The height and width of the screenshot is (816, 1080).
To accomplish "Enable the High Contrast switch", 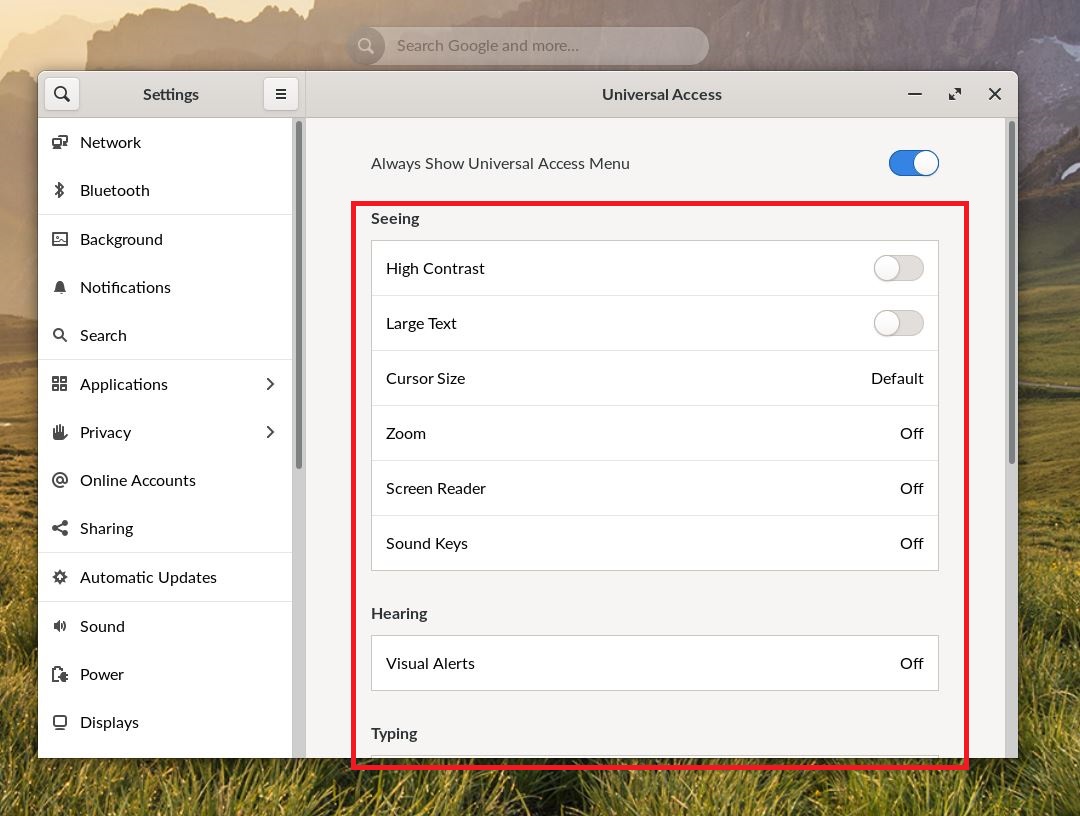I will click(x=898, y=268).
